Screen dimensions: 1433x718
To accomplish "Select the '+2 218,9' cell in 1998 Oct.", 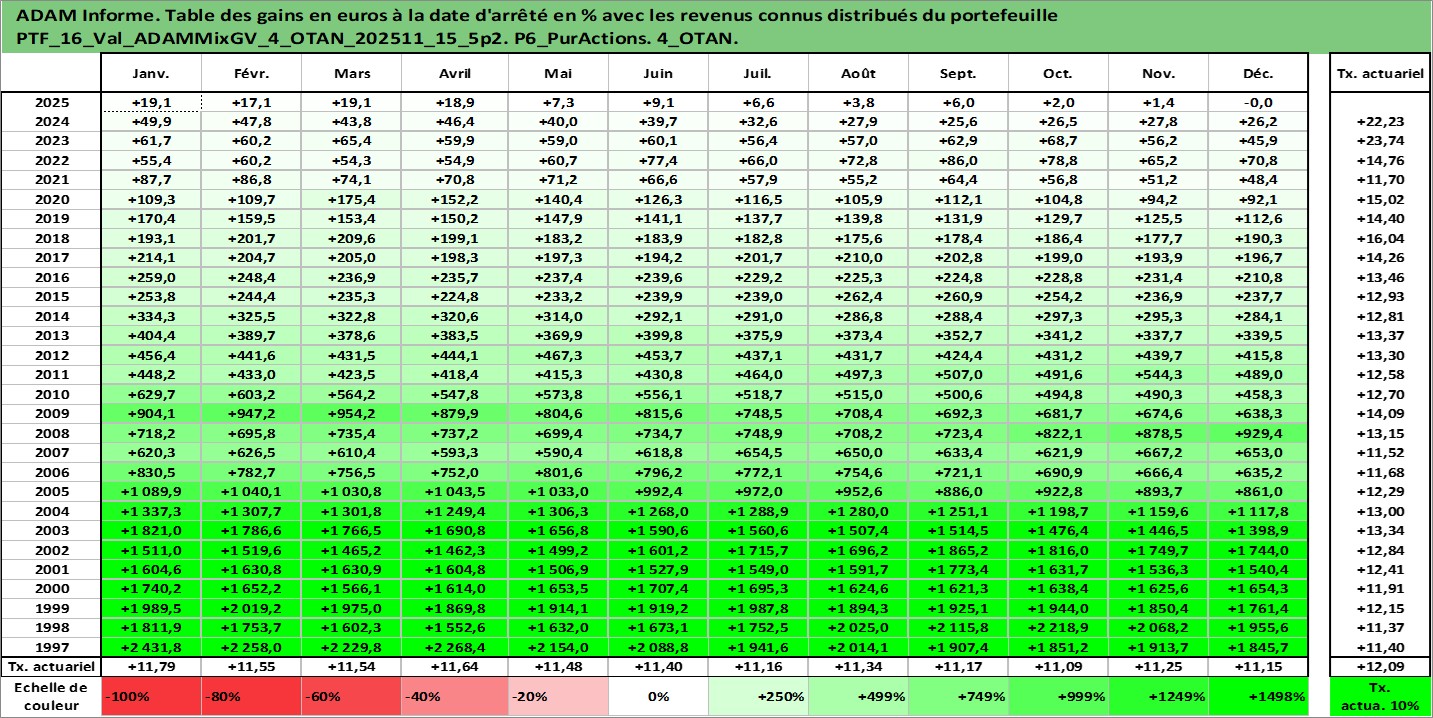I will point(1058,627).
